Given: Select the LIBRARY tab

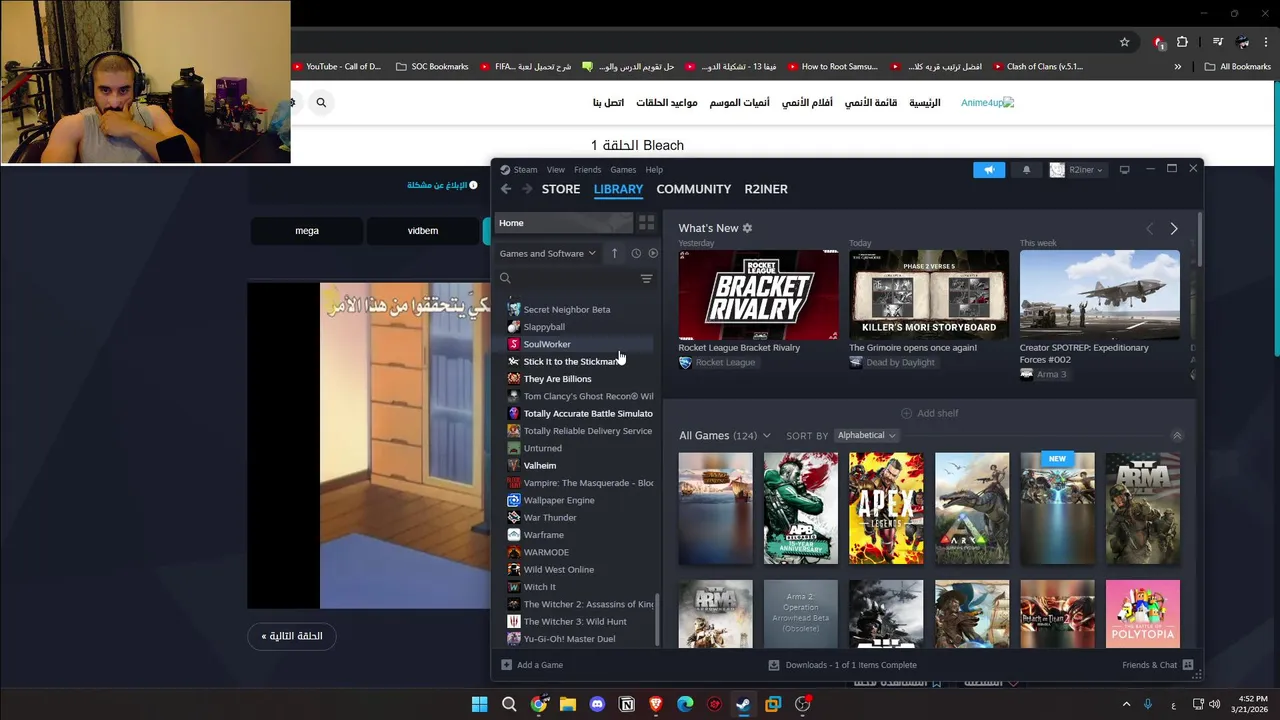Looking at the screenshot, I should tap(618, 189).
